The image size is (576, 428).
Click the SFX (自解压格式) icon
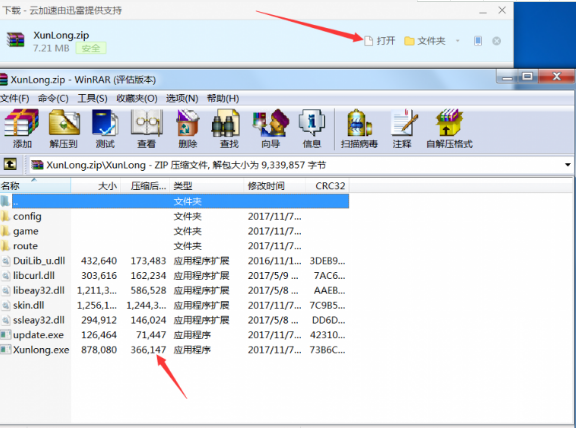[x=449, y=129]
